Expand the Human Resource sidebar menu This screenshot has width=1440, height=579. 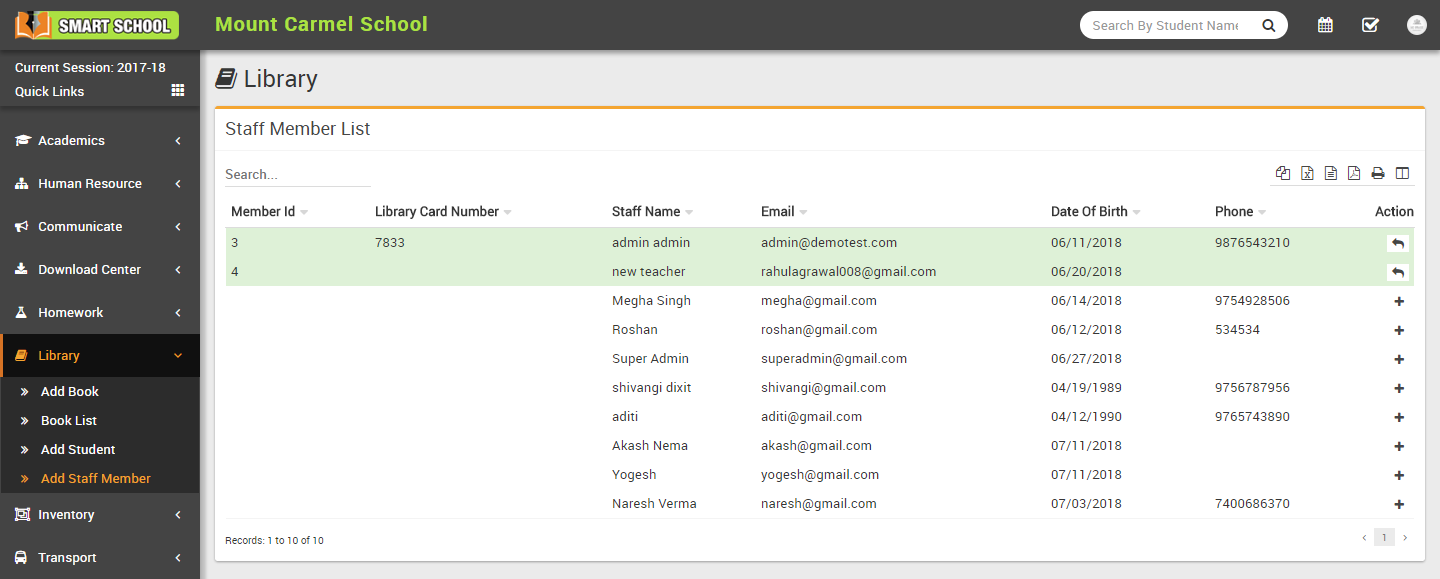pos(99,184)
